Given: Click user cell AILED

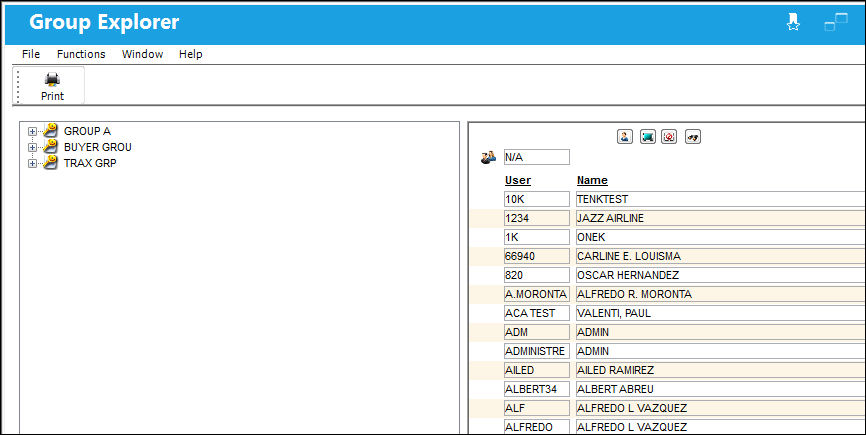Looking at the screenshot, I should click(536, 370).
